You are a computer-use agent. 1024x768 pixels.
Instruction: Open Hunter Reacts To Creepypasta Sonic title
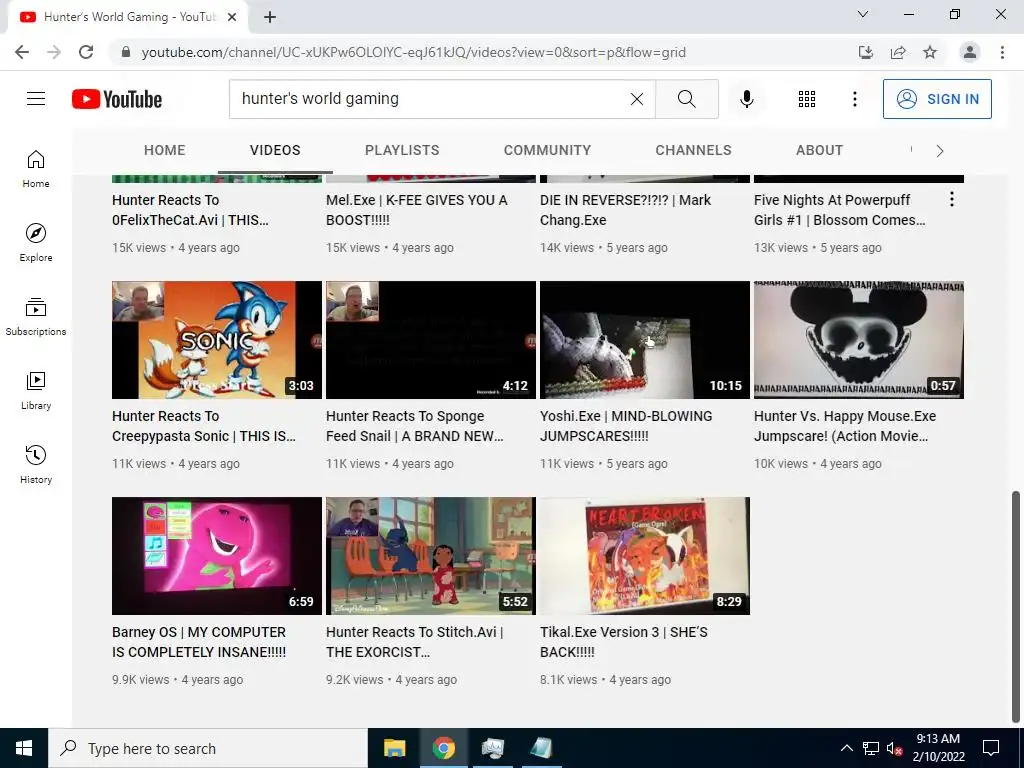[204, 426]
